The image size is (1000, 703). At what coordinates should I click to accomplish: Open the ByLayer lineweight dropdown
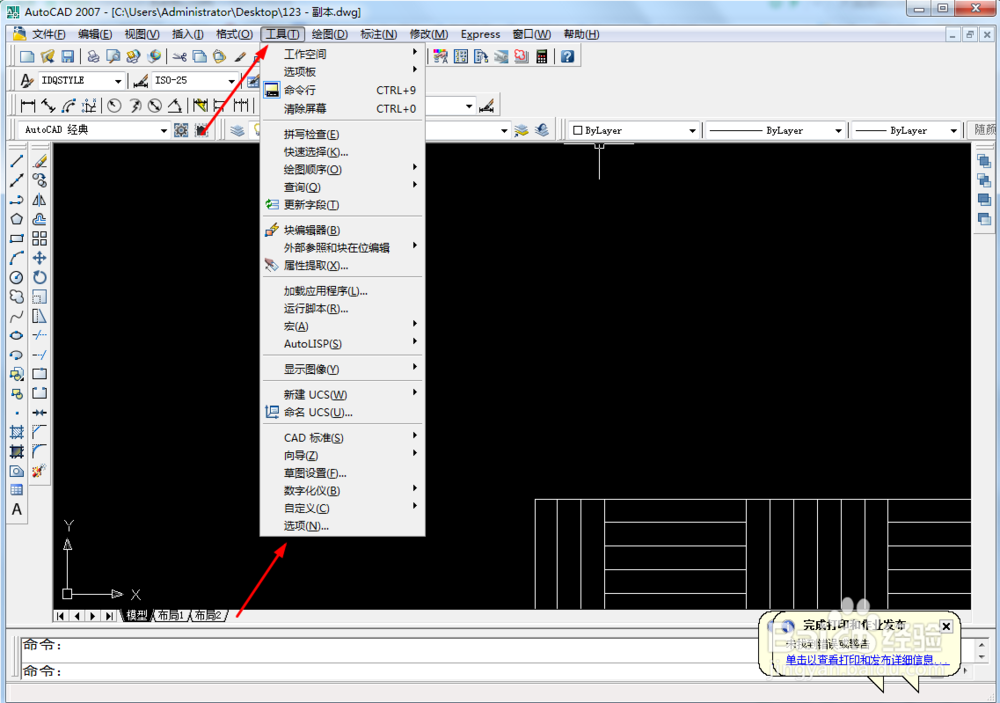click(x=953, y=130)
